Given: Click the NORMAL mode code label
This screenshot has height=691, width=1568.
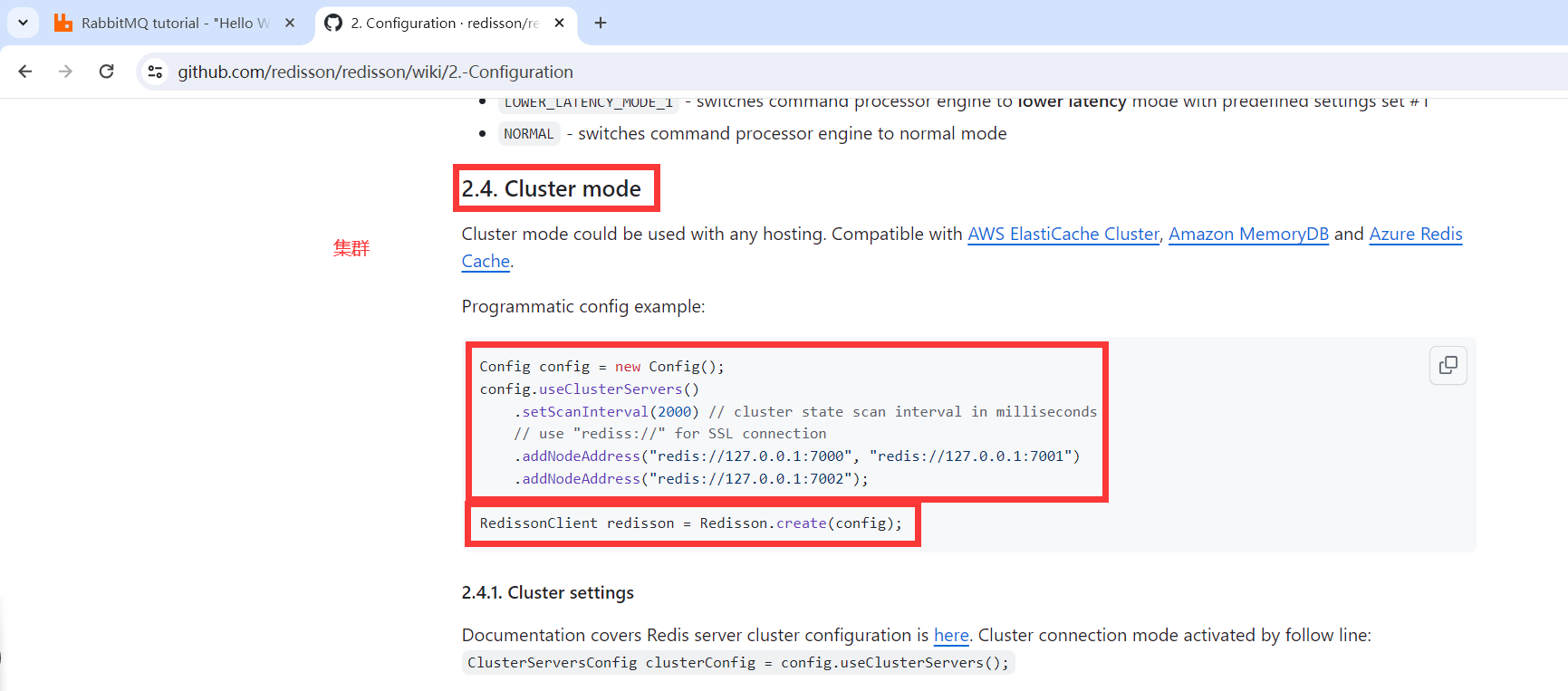Looking at the screenshot, I should (x=529, y=134).
